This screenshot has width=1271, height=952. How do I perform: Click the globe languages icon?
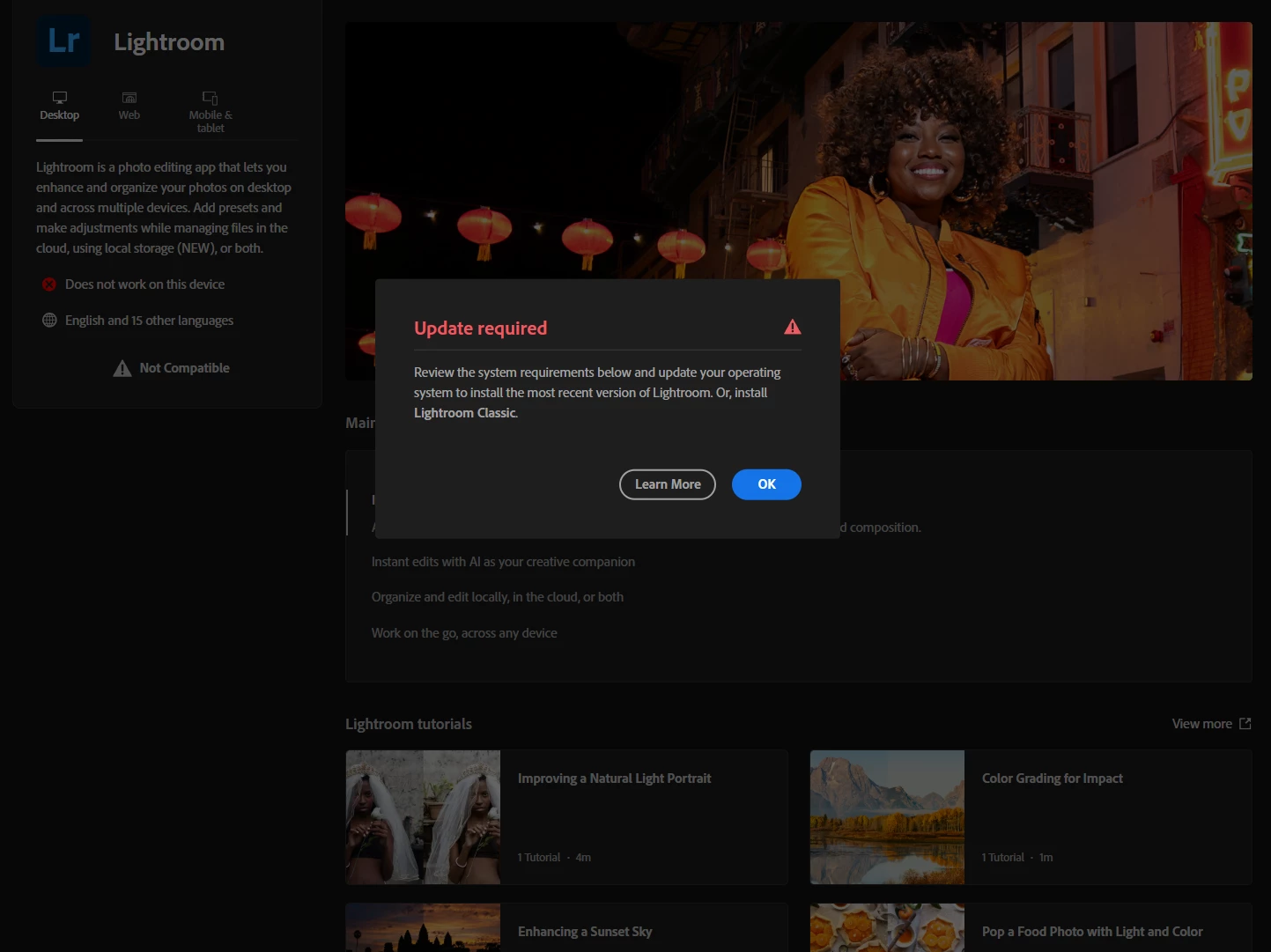coord(49,321)
